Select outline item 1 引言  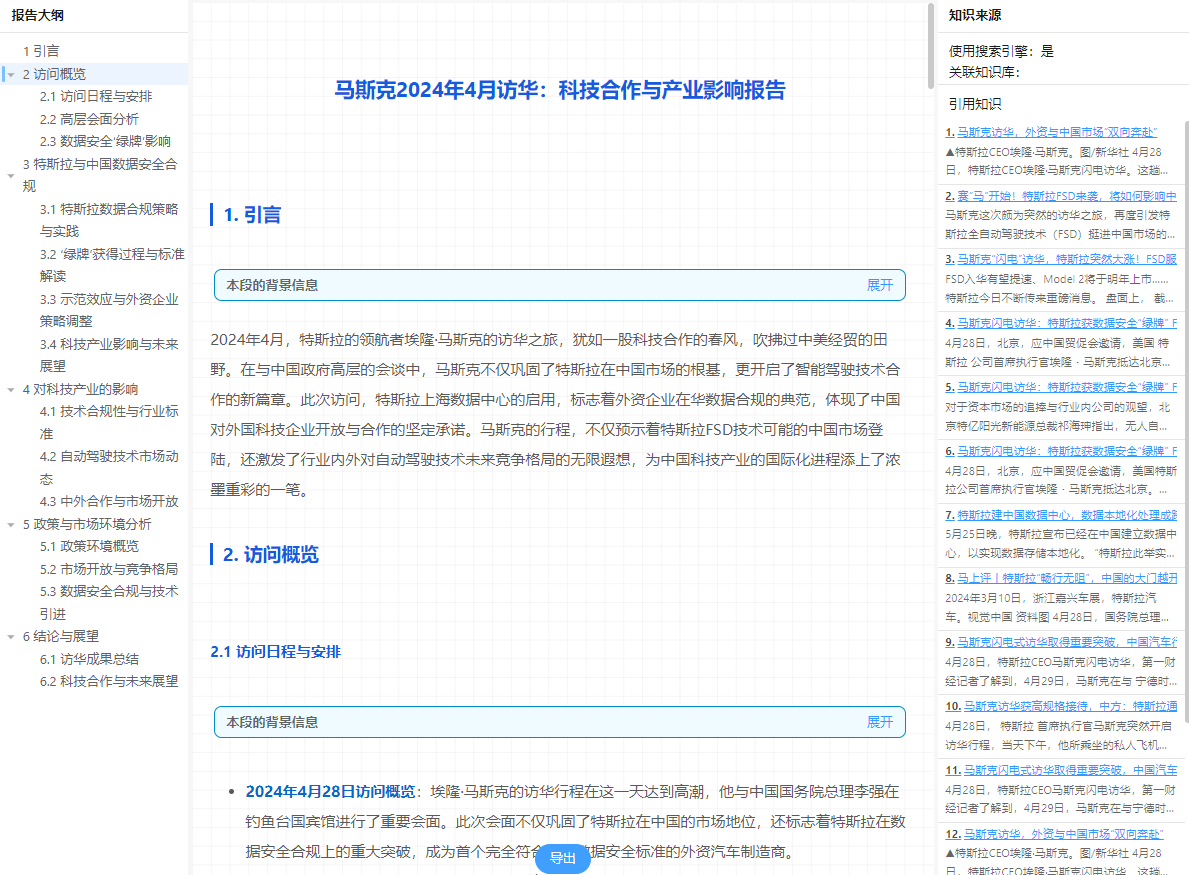coord(40,50)
